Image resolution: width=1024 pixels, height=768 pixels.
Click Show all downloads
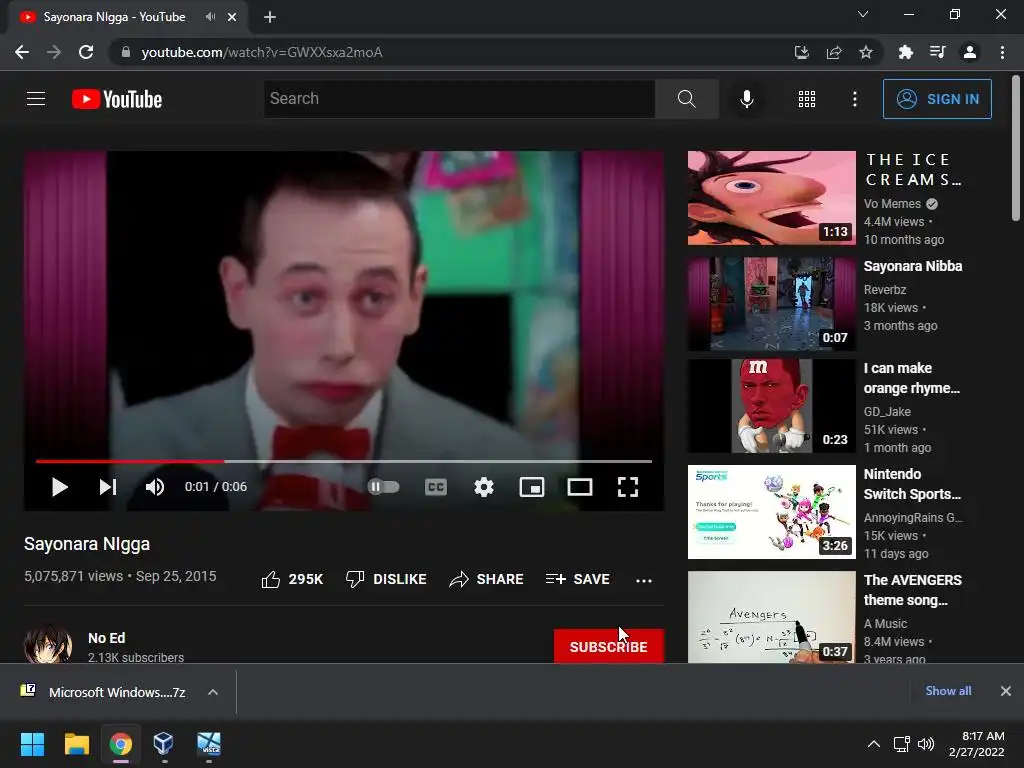coord(948,691)
